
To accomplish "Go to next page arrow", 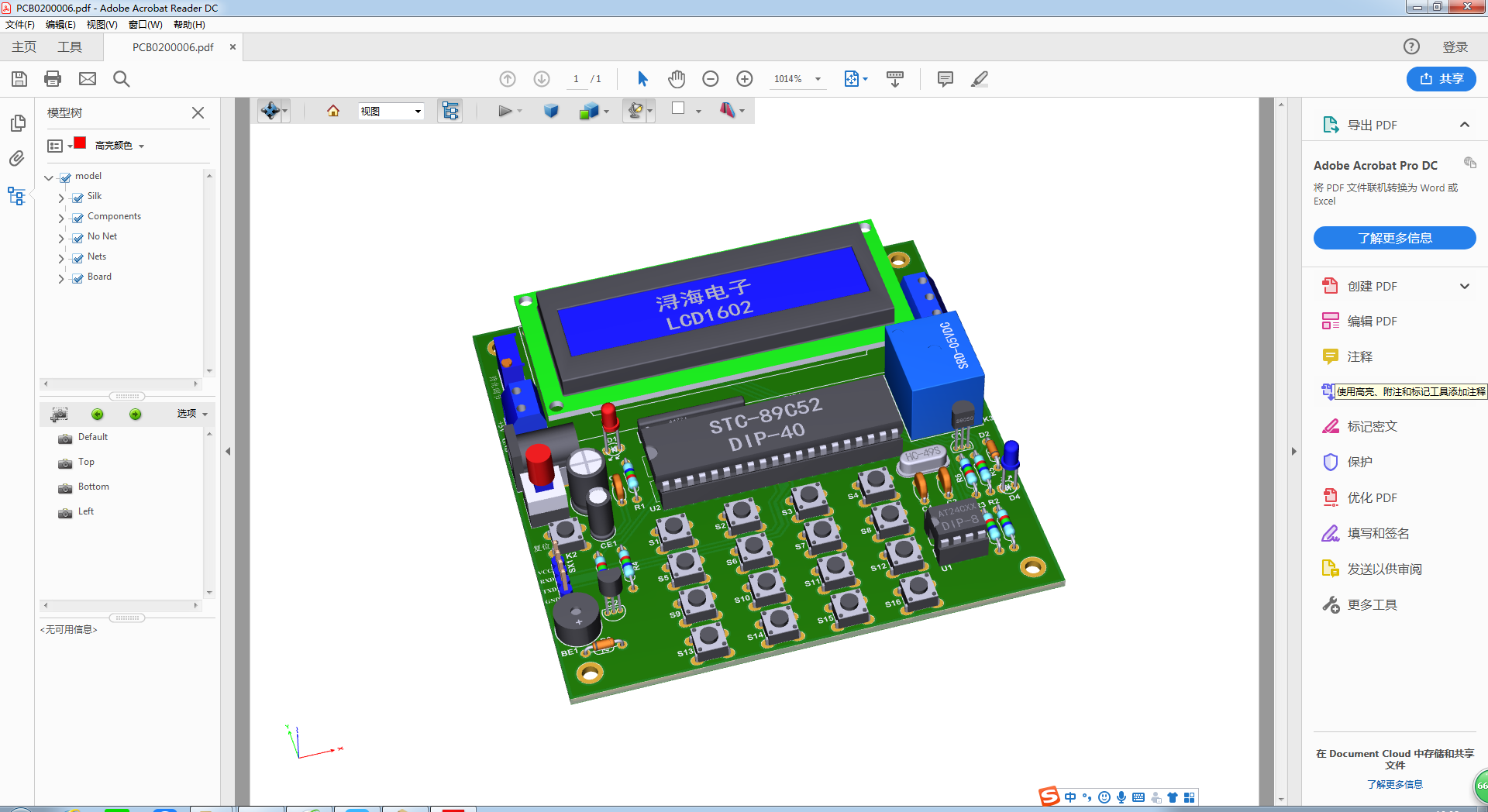I will (542, 78).
